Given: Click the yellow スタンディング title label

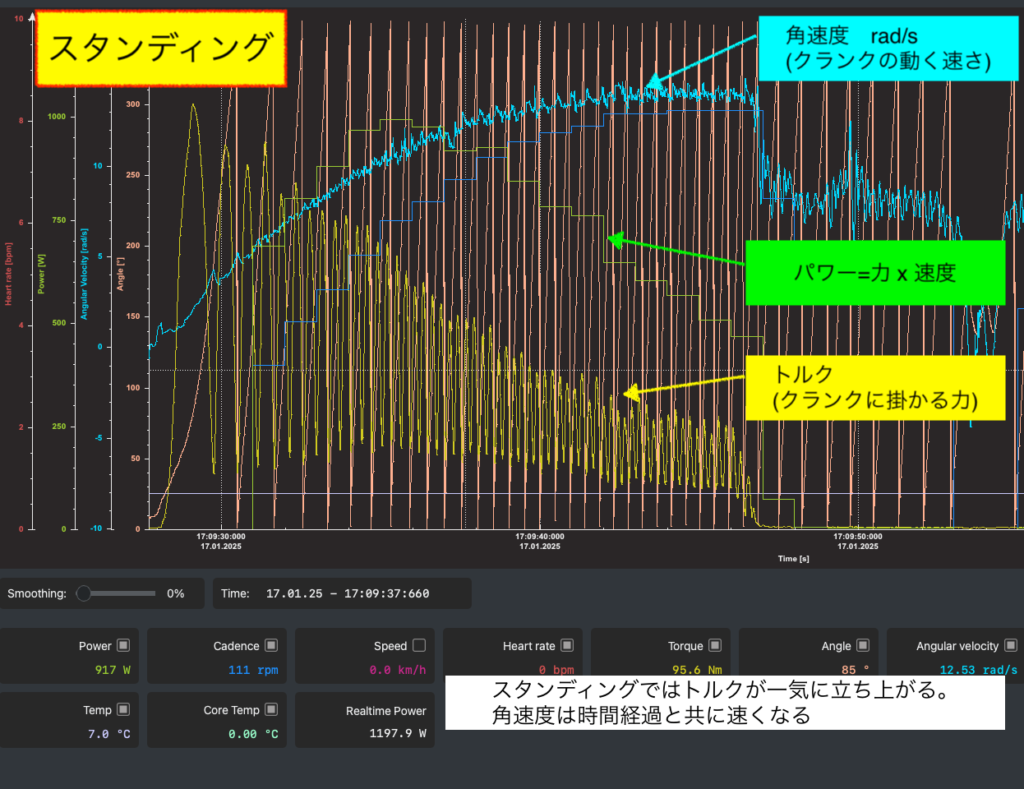Looking at the screenshot, I should pos(161,47).
